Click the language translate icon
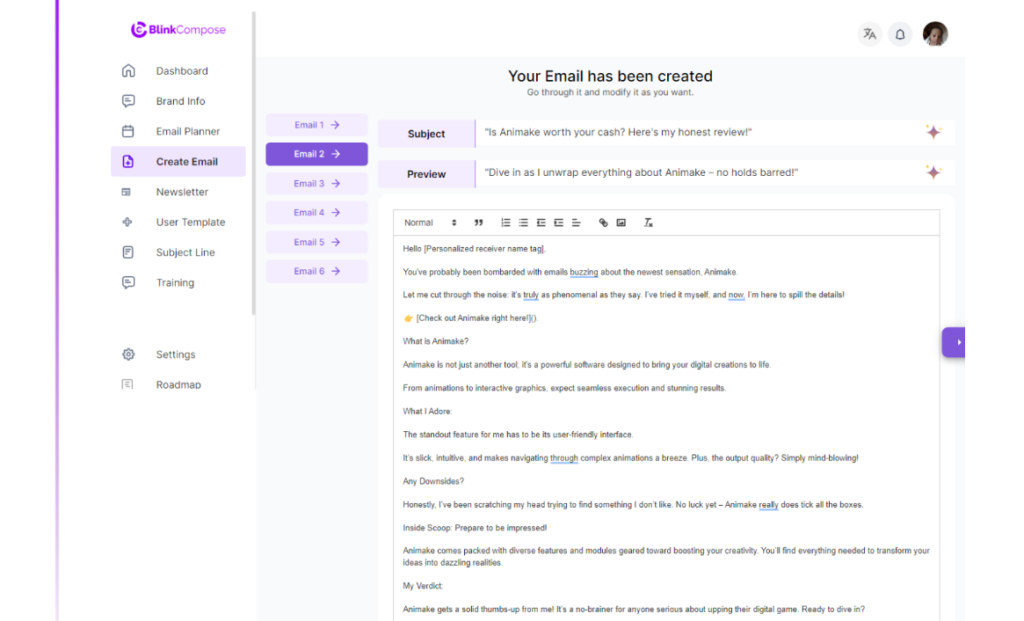This screenshot has height=621, width=1024. (x=870, y=34)
